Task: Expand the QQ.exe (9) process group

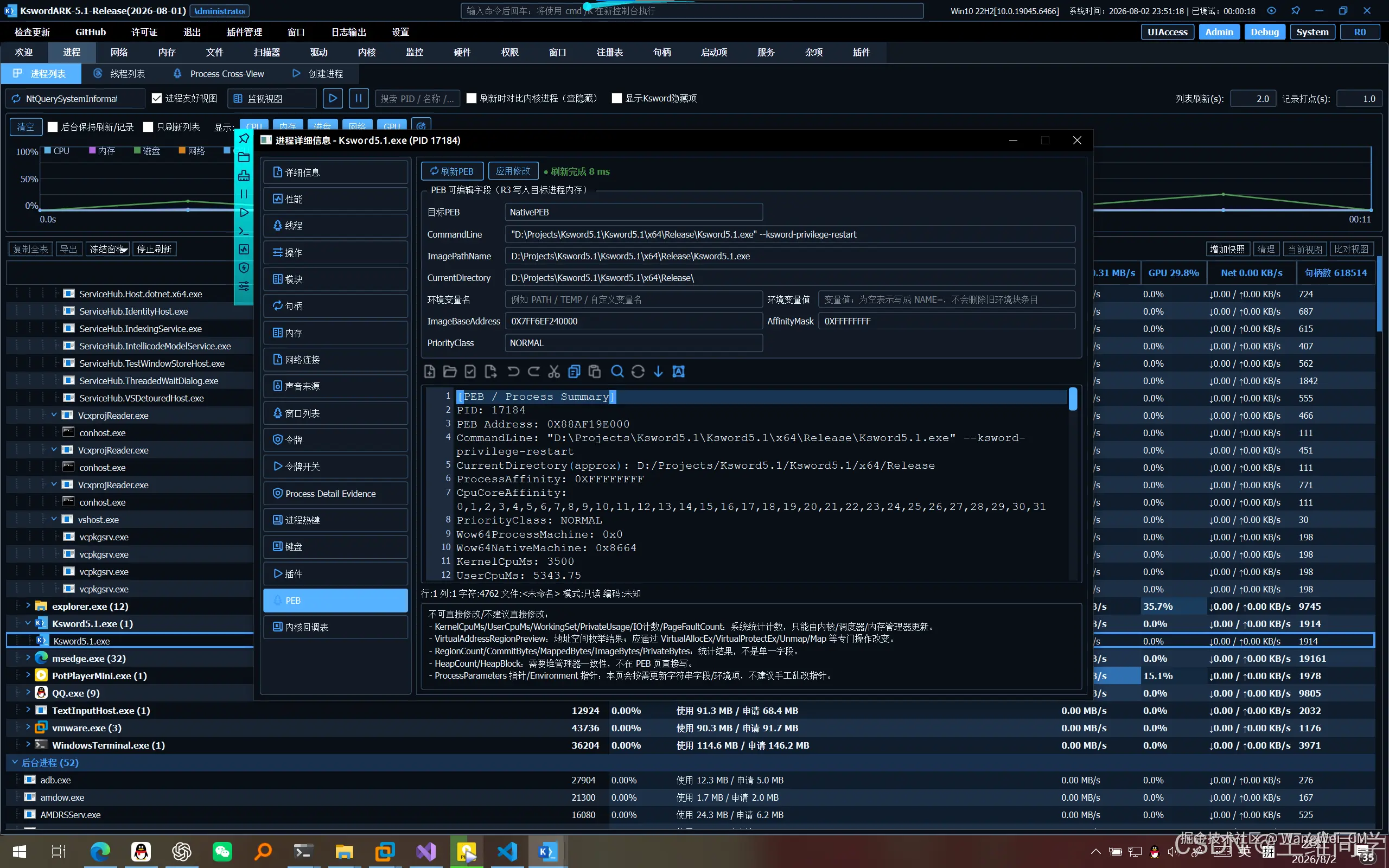Action: 28,692
